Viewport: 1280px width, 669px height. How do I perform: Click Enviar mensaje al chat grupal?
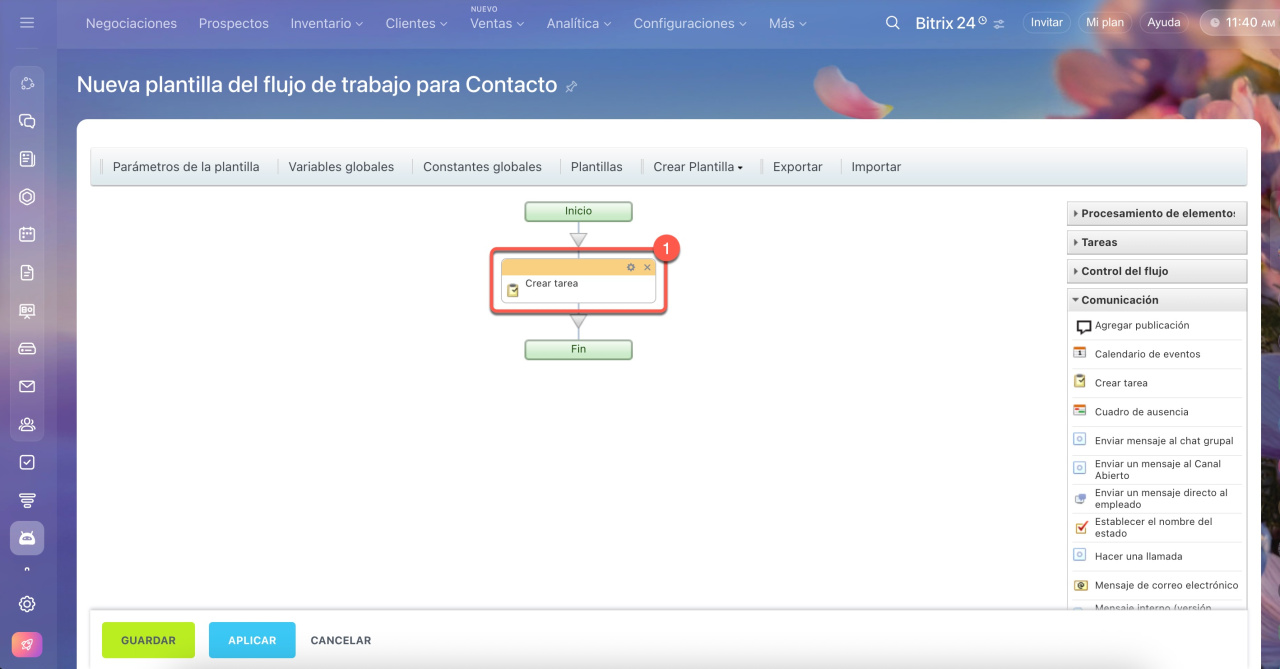(x=1164, y=440)
